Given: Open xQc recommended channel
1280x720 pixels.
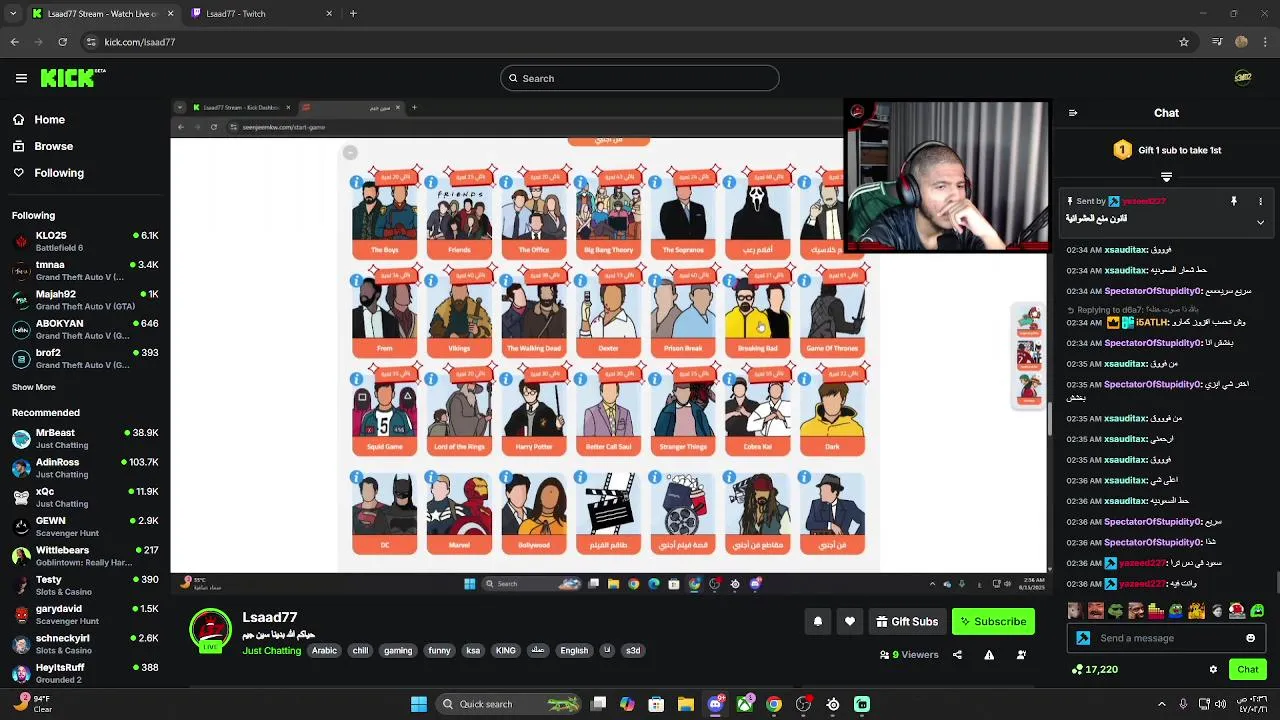Looking at the screenshot, I should coord(85,497).
